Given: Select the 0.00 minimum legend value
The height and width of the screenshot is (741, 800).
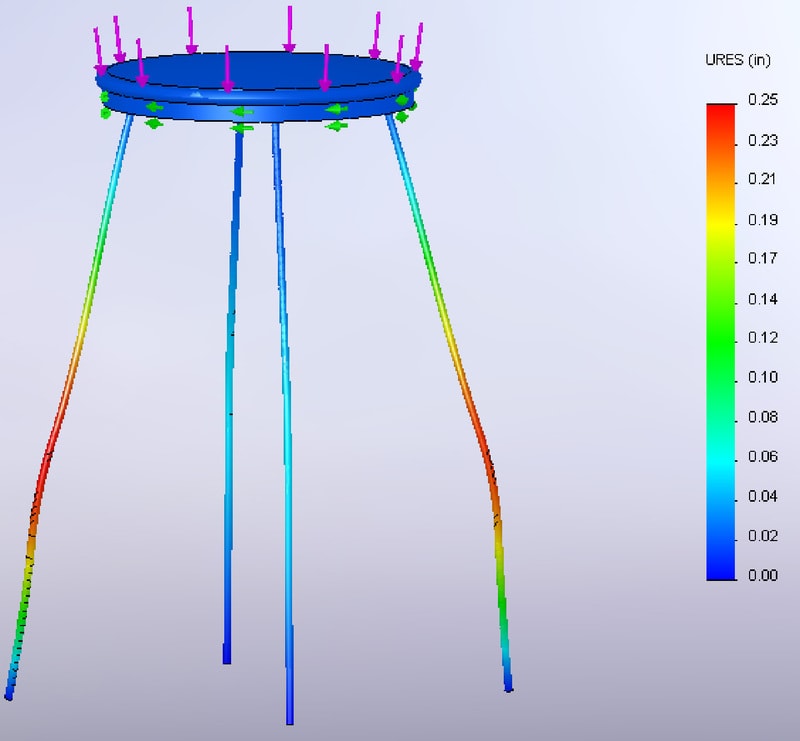Looking at the screenshot, I should point(762,575).
